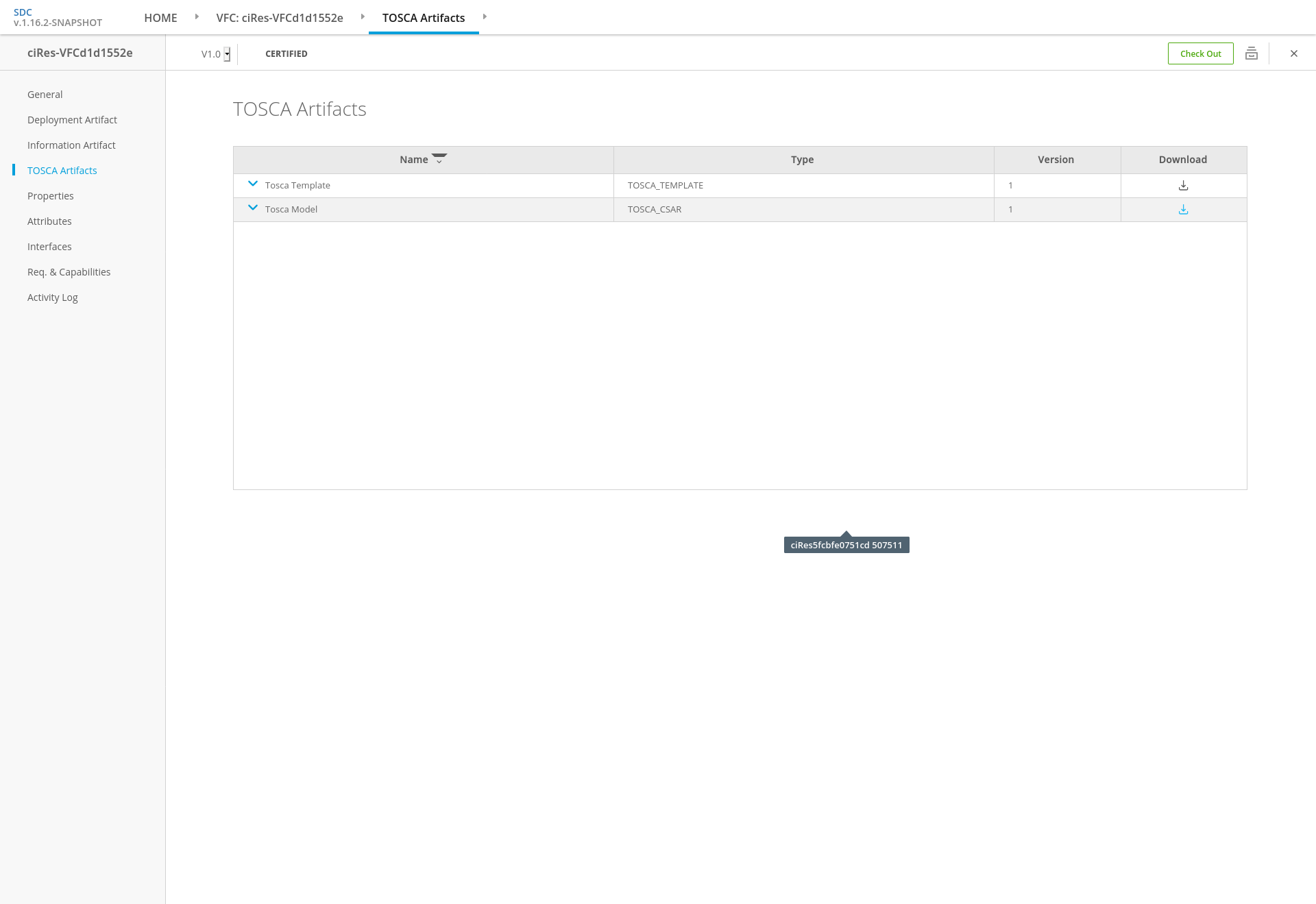Click the print/archive icon beside Check Out
The image size is (1316, 904).
point(1252,53)
